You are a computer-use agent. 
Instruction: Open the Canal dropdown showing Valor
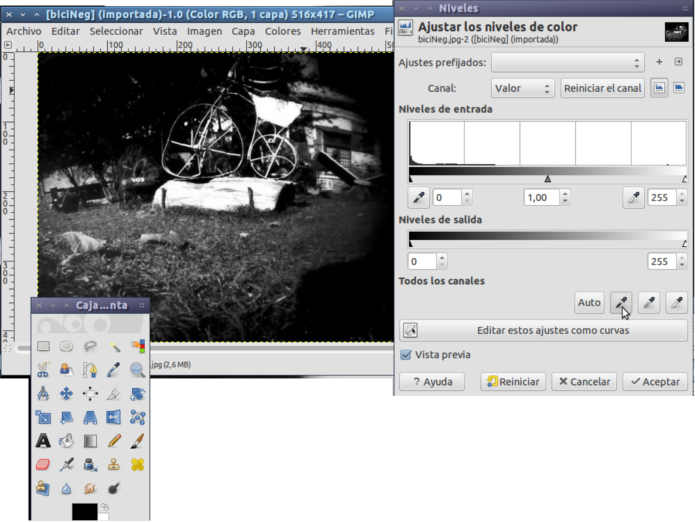pyautogui.click(x=520, y=88)
